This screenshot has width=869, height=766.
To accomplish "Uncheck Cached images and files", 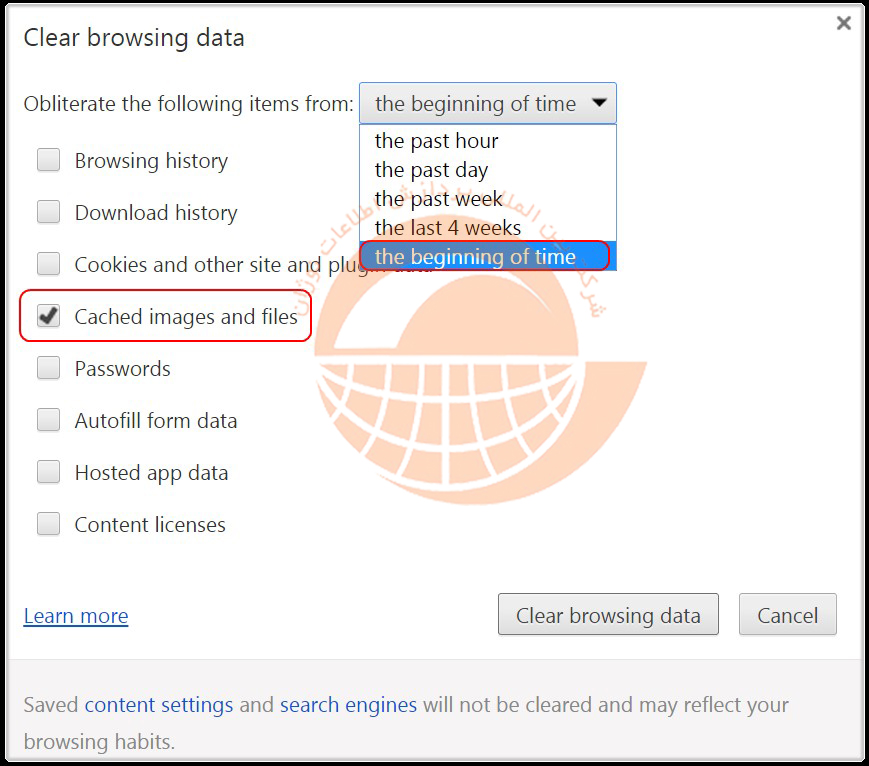I will point(49,317).
